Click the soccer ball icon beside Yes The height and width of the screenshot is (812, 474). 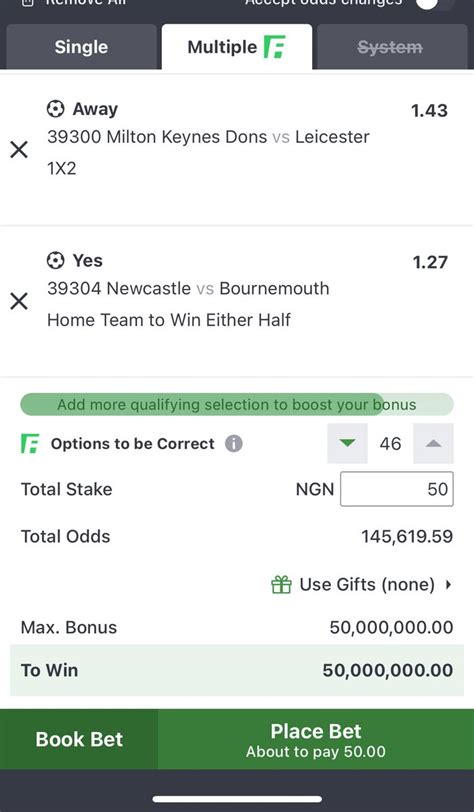coord(55,260)
